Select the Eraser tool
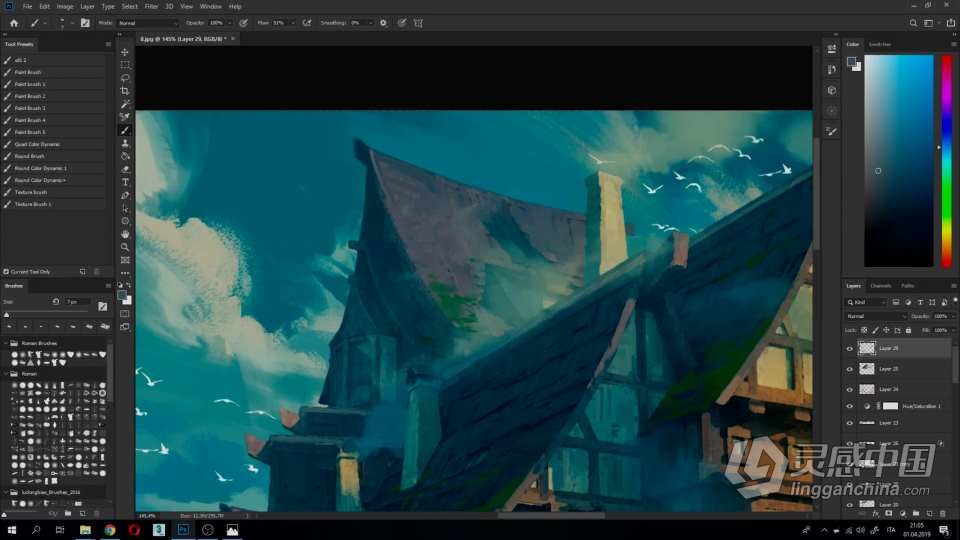The height and width of the screenshot is (540, 960). (125, 169)
